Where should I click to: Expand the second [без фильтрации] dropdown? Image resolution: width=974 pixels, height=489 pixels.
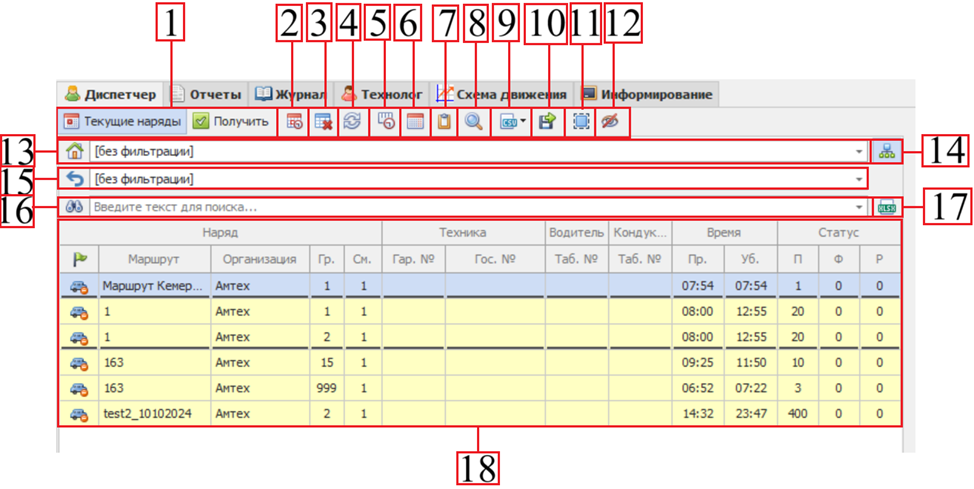(859, 179)
